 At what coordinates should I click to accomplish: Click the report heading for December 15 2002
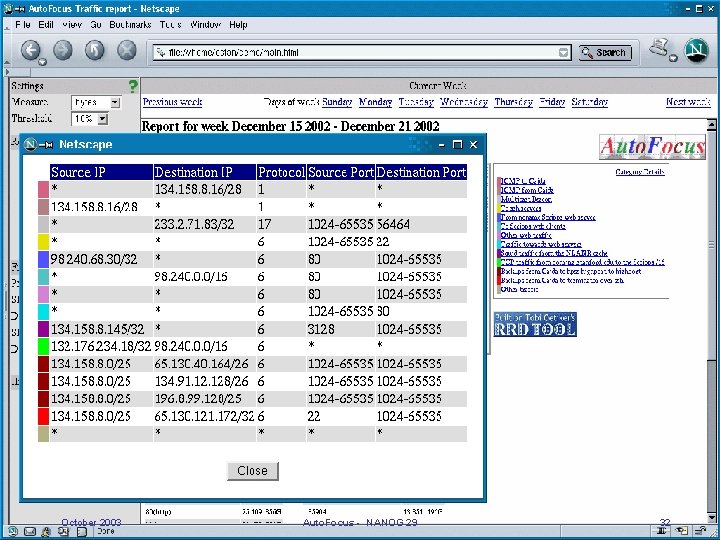(x=291, y=126)
